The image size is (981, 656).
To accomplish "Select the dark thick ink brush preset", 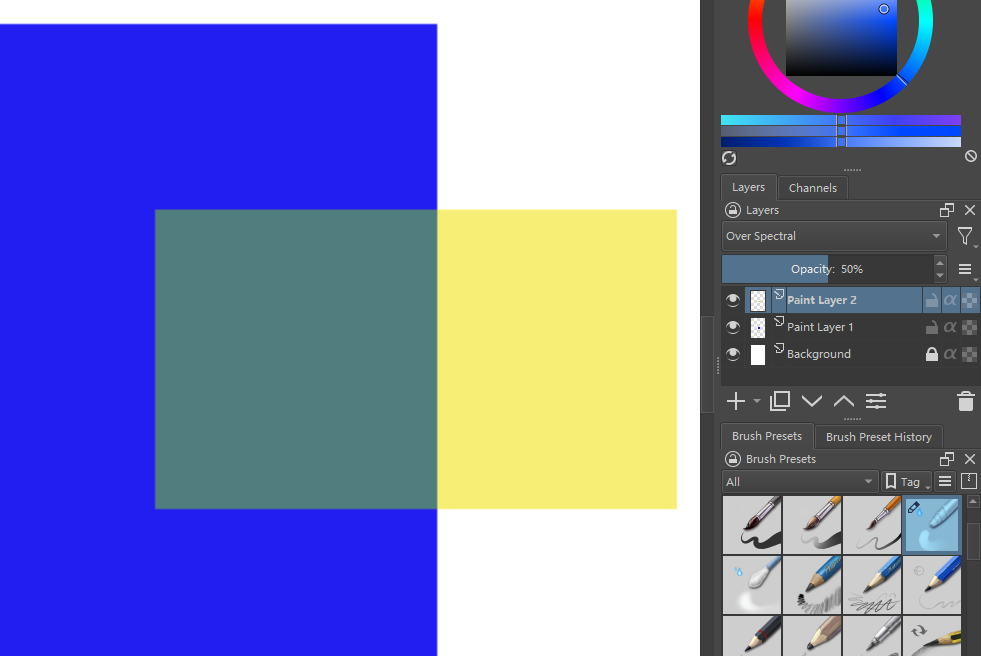I will (752, 525).
